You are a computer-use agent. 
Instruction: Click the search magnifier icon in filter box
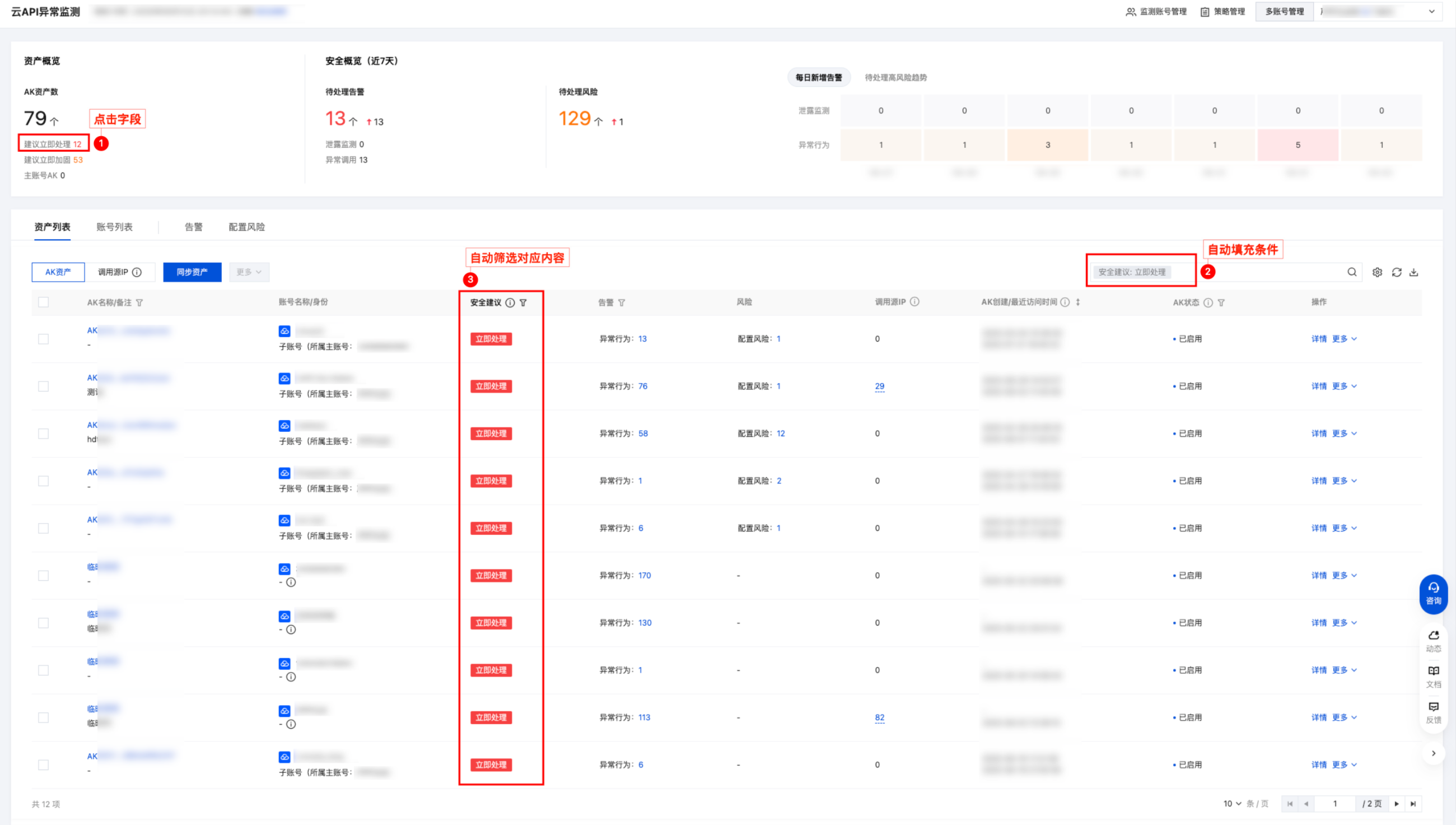(1352, 272)
